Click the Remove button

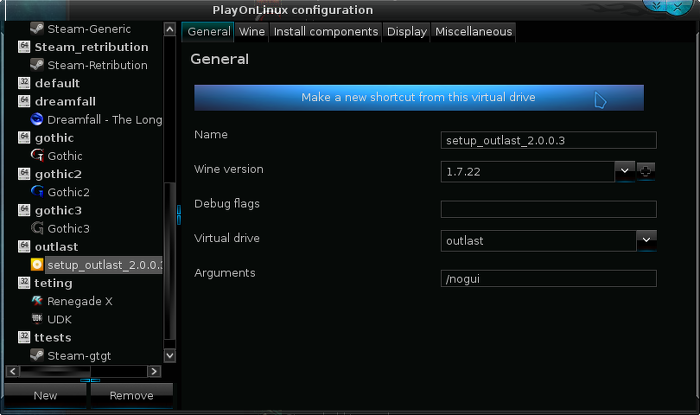click(x=131, y=395)
